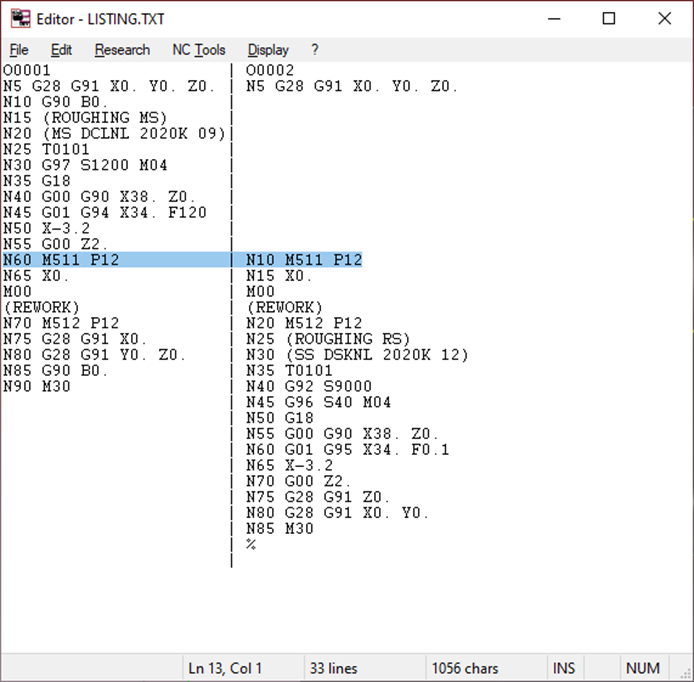Screen dimensions: 694x682
Task: Open the Edit menu
Action: (x=62, y=50)
